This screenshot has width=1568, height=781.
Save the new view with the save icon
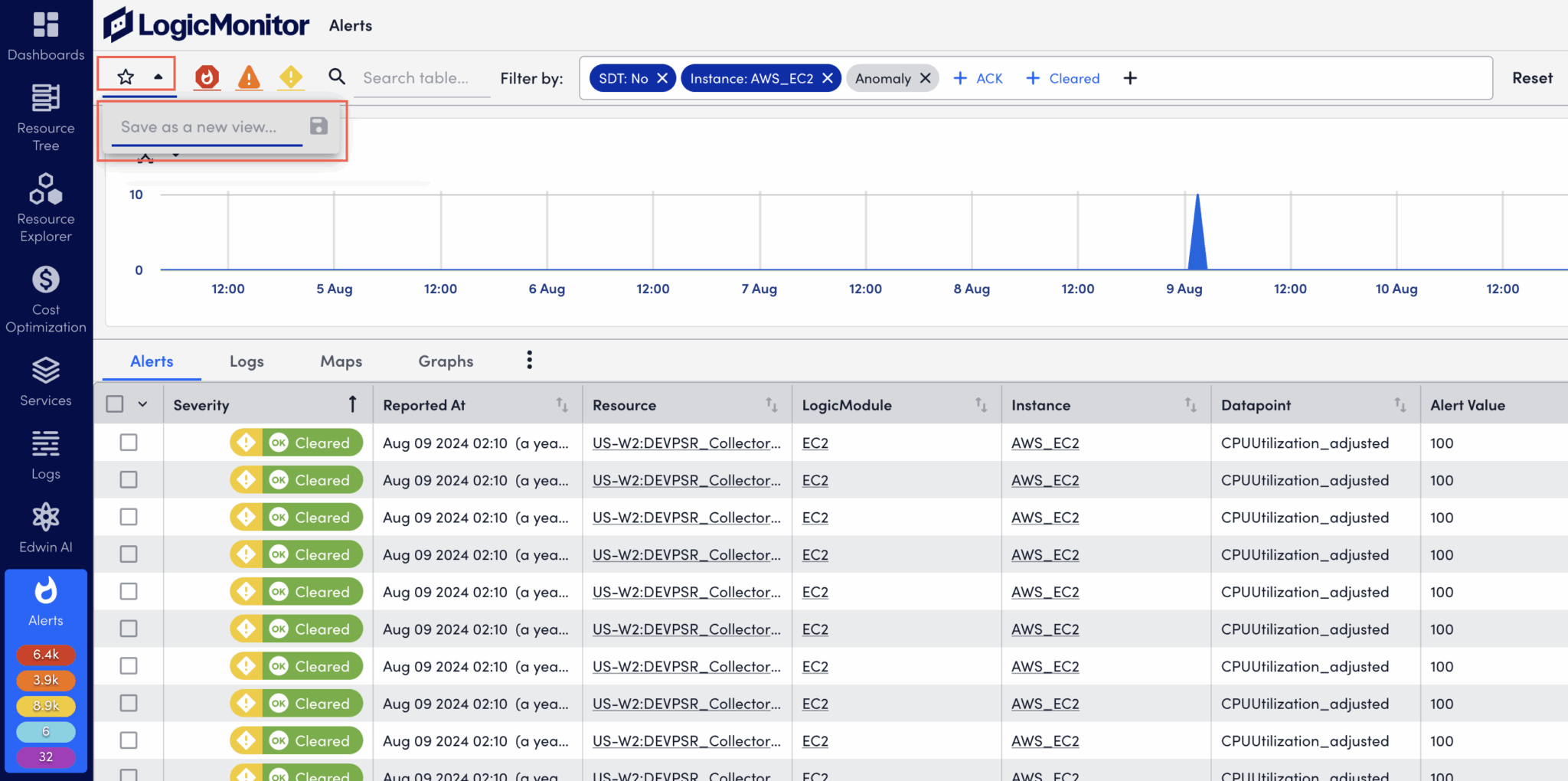coord(318,126)
